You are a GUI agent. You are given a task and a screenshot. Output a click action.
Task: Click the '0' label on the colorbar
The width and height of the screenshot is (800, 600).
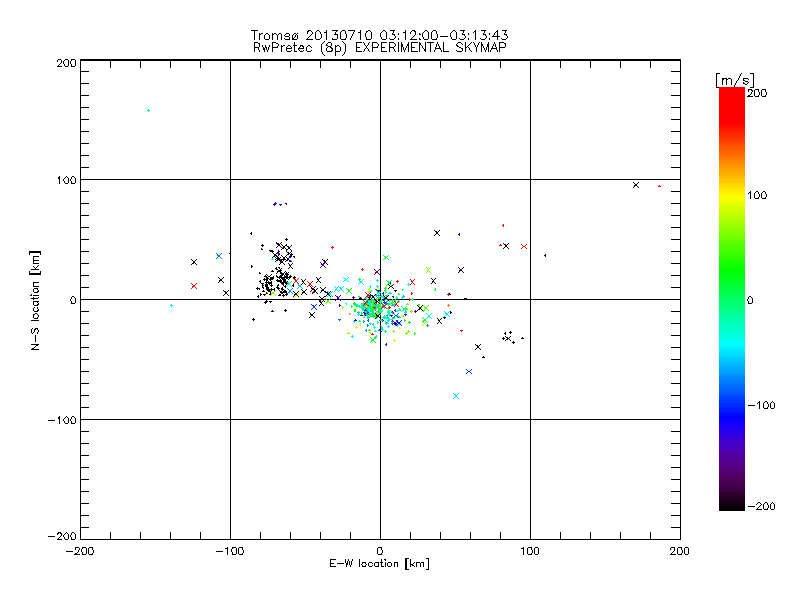(750, 301)
